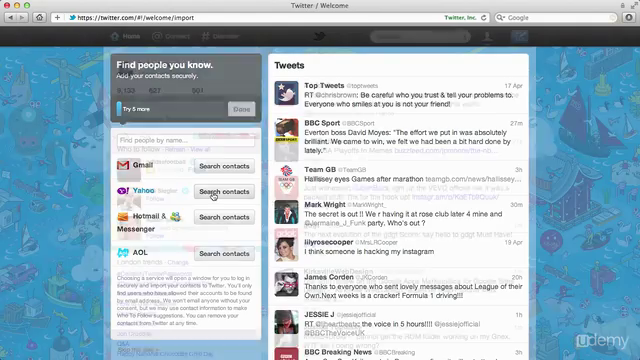Open James Corden profile avatar

[x=286, y=284]
